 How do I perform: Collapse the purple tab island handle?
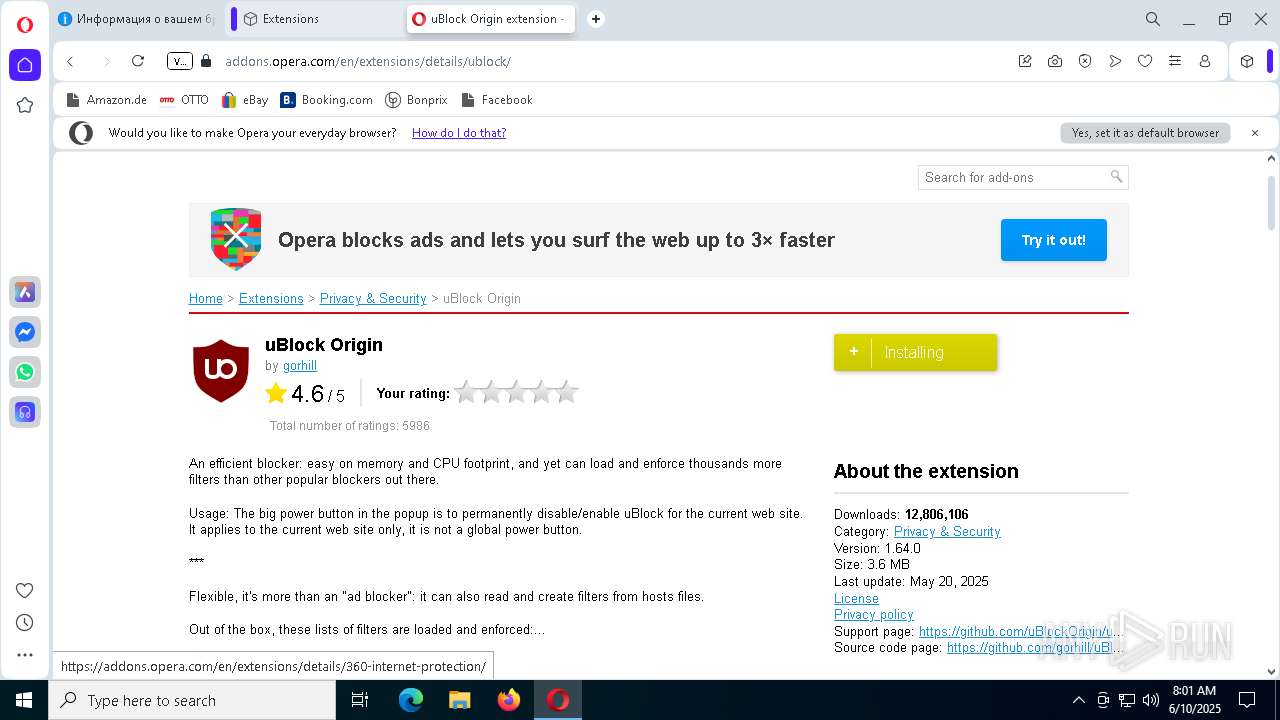click(234, 19)
